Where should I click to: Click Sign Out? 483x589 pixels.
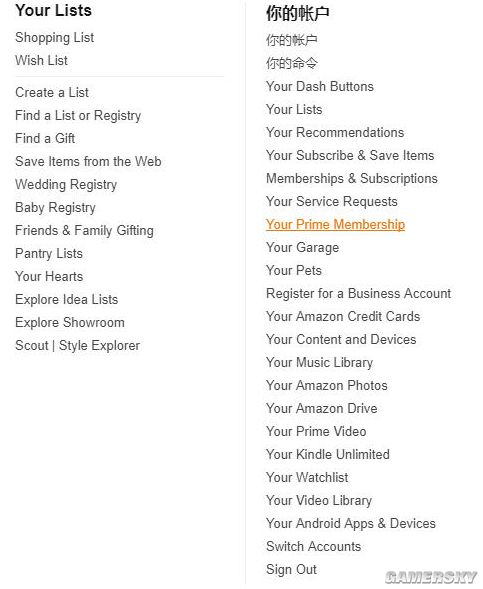tap(291, 570)
